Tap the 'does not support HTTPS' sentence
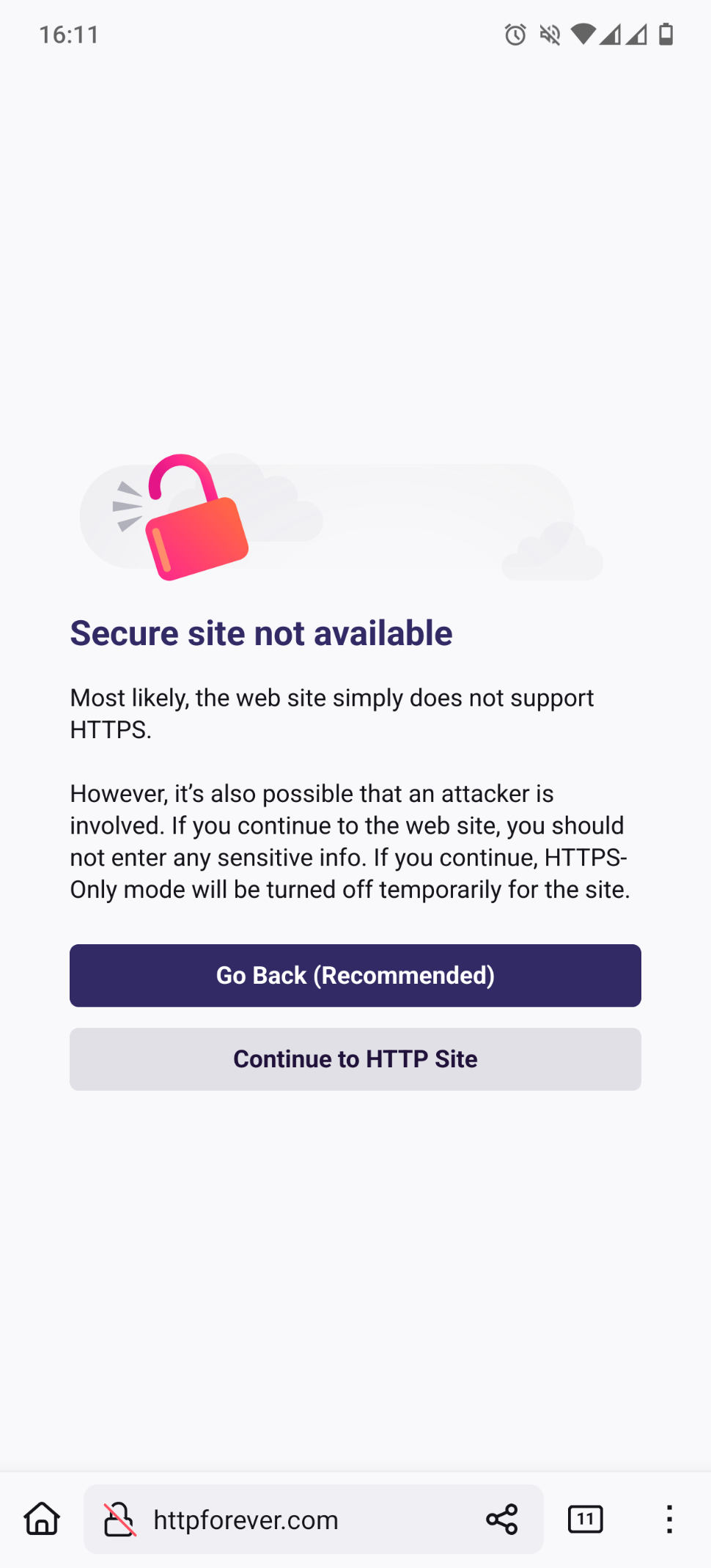711x1568 pixels. click(x=332, y=714)
